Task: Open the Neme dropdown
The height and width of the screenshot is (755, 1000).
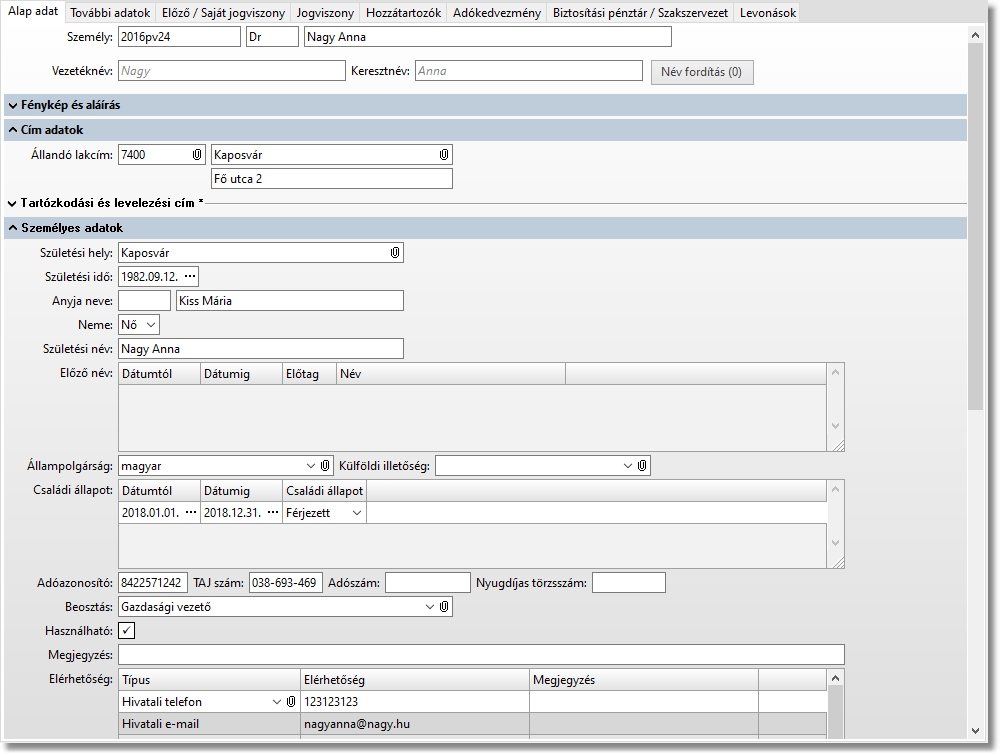Action: pos(151,325)
